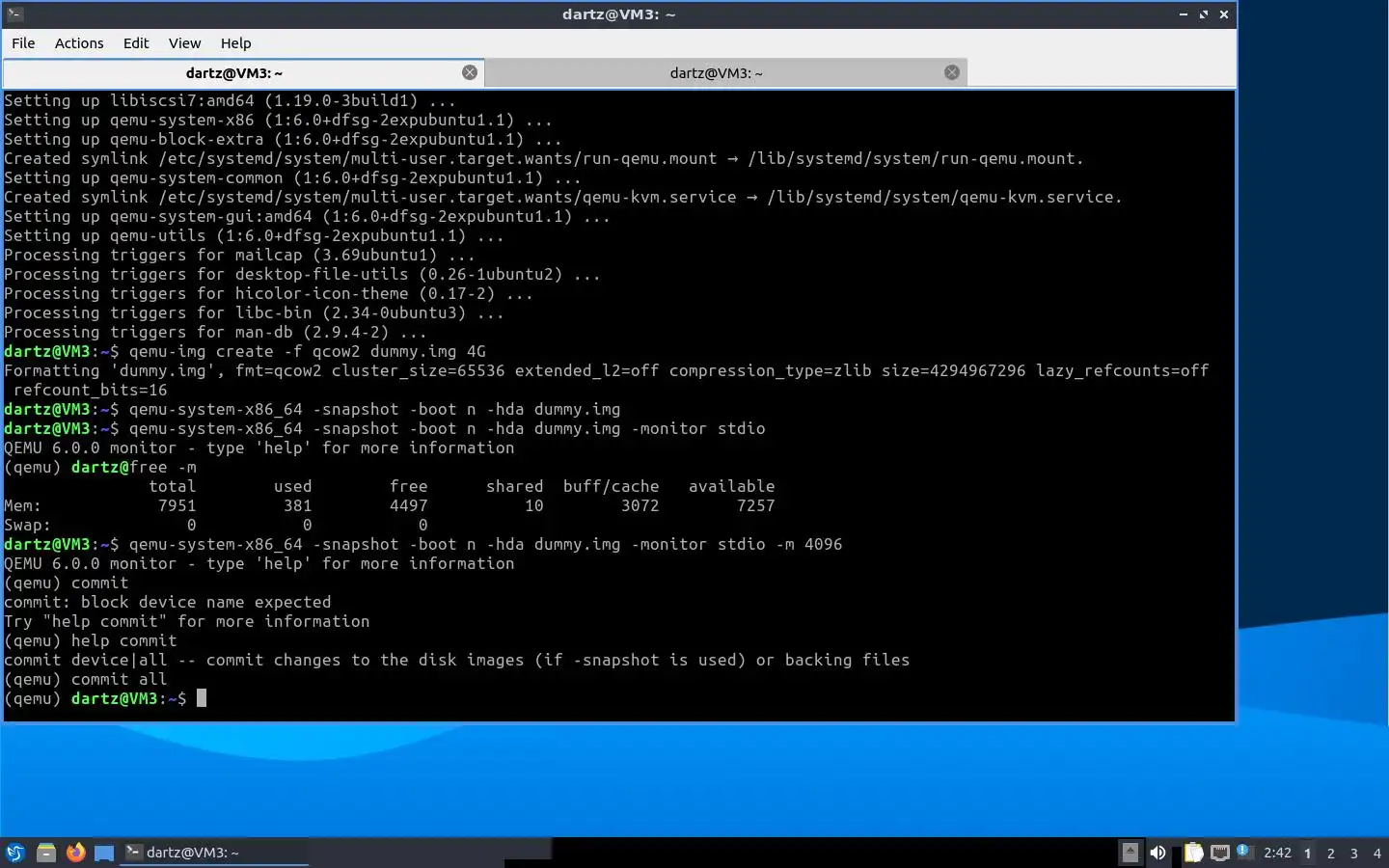Screen dimensions: 1389x868
Task: Click the 'Setting up qemu-utils' line
Action: pos(255,235)
